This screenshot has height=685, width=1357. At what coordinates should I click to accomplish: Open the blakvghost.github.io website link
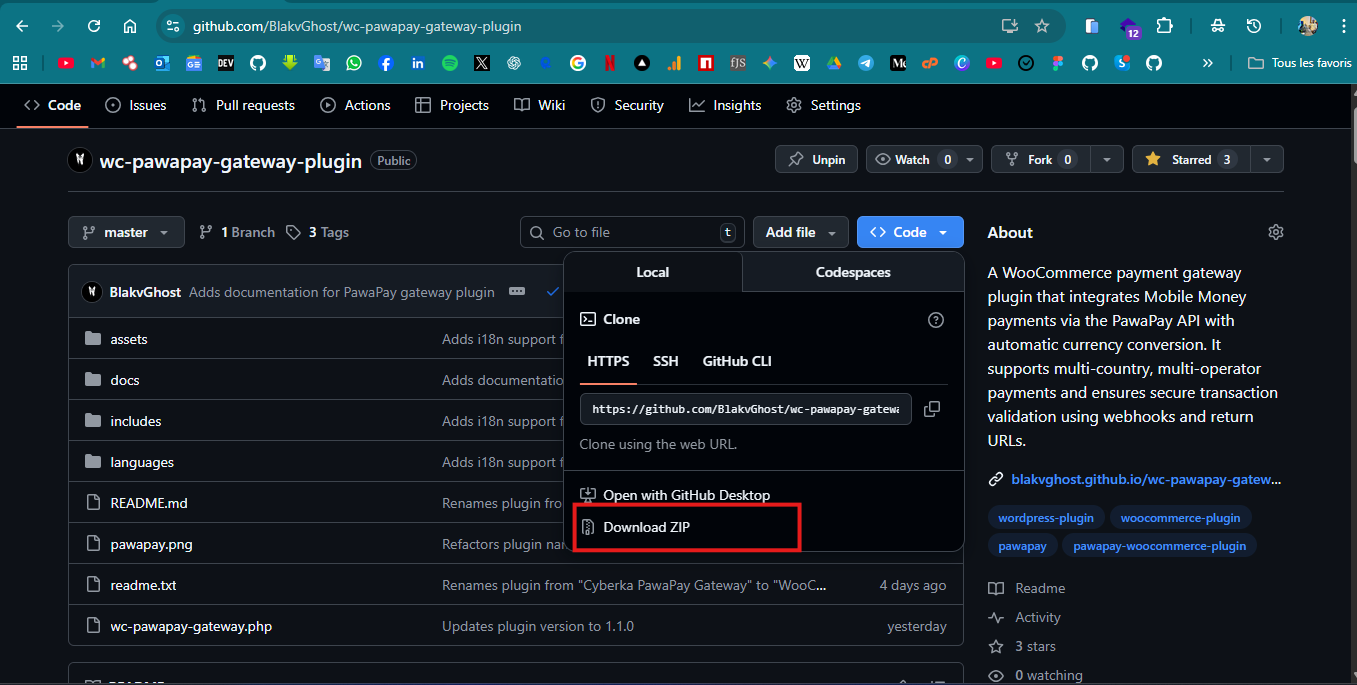pos(1146,479)
